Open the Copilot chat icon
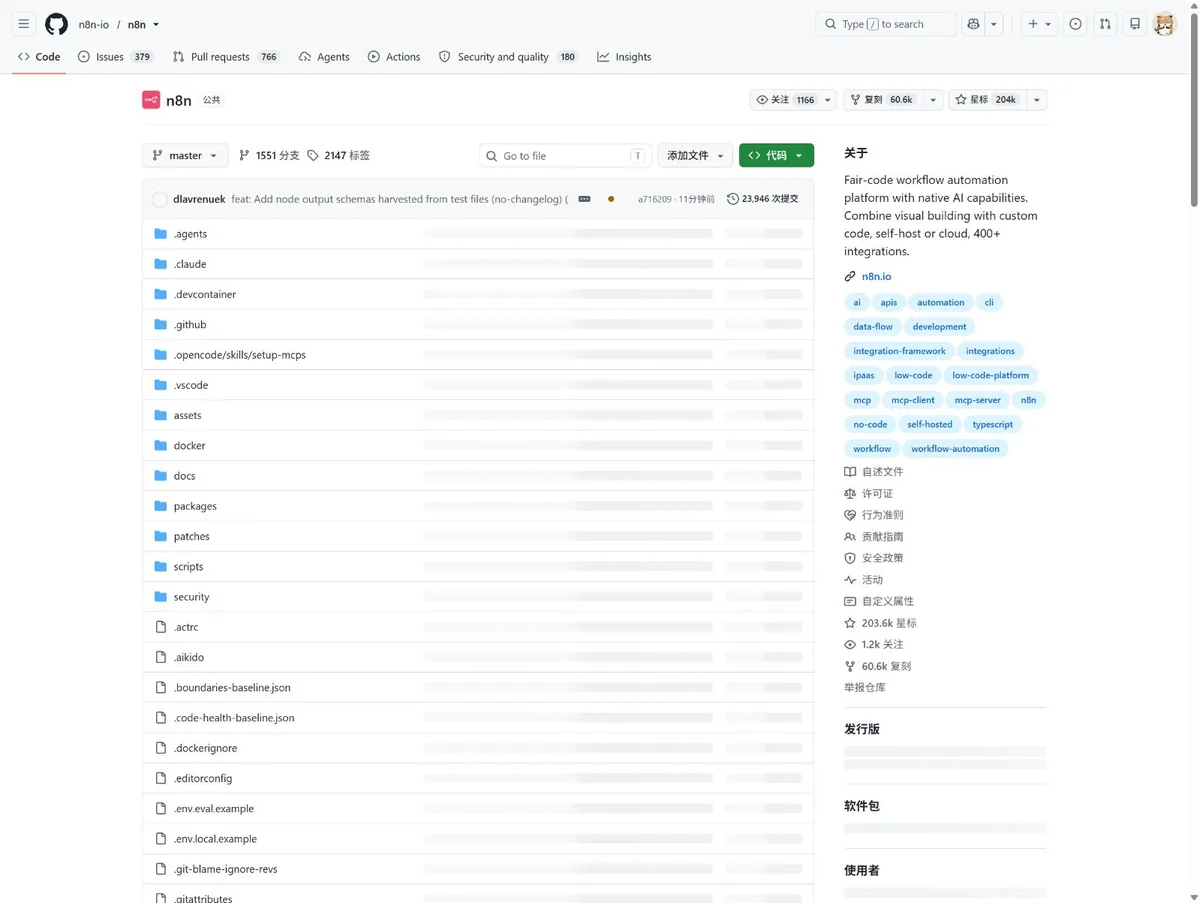The width and height of the screenshot is (1200, 903). click(x=973, y=24)
